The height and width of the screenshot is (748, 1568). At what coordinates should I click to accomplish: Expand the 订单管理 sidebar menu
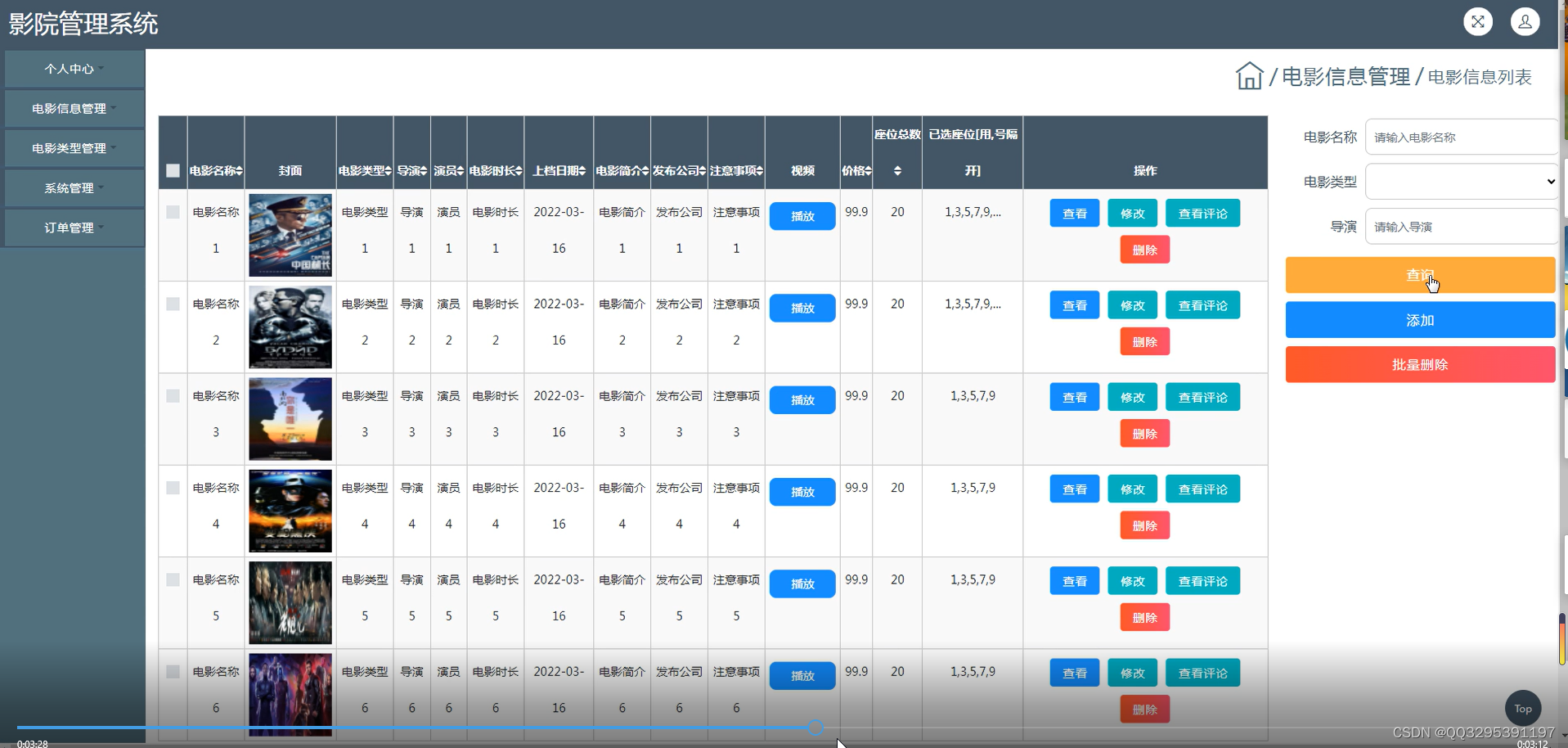point(74,228)
